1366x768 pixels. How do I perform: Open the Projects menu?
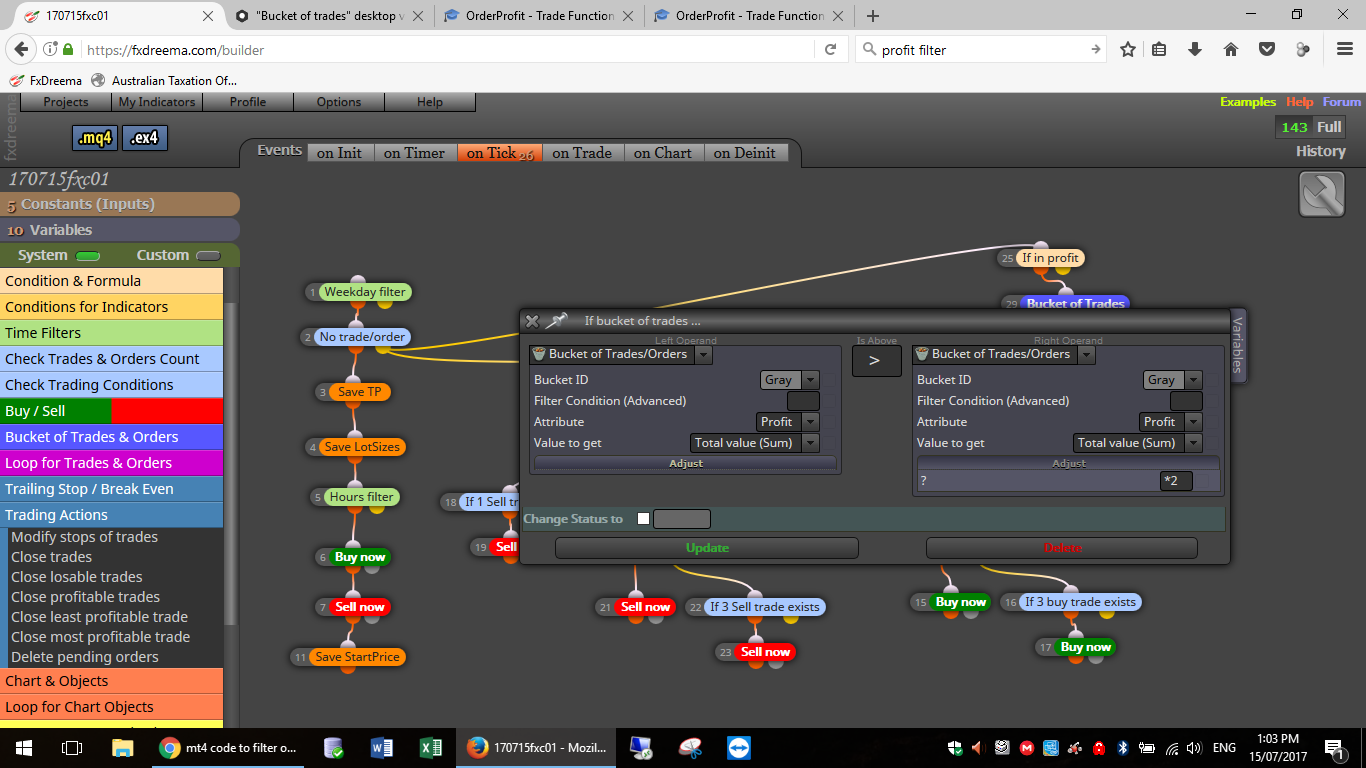pyautogui.click(x=66, y=102)
